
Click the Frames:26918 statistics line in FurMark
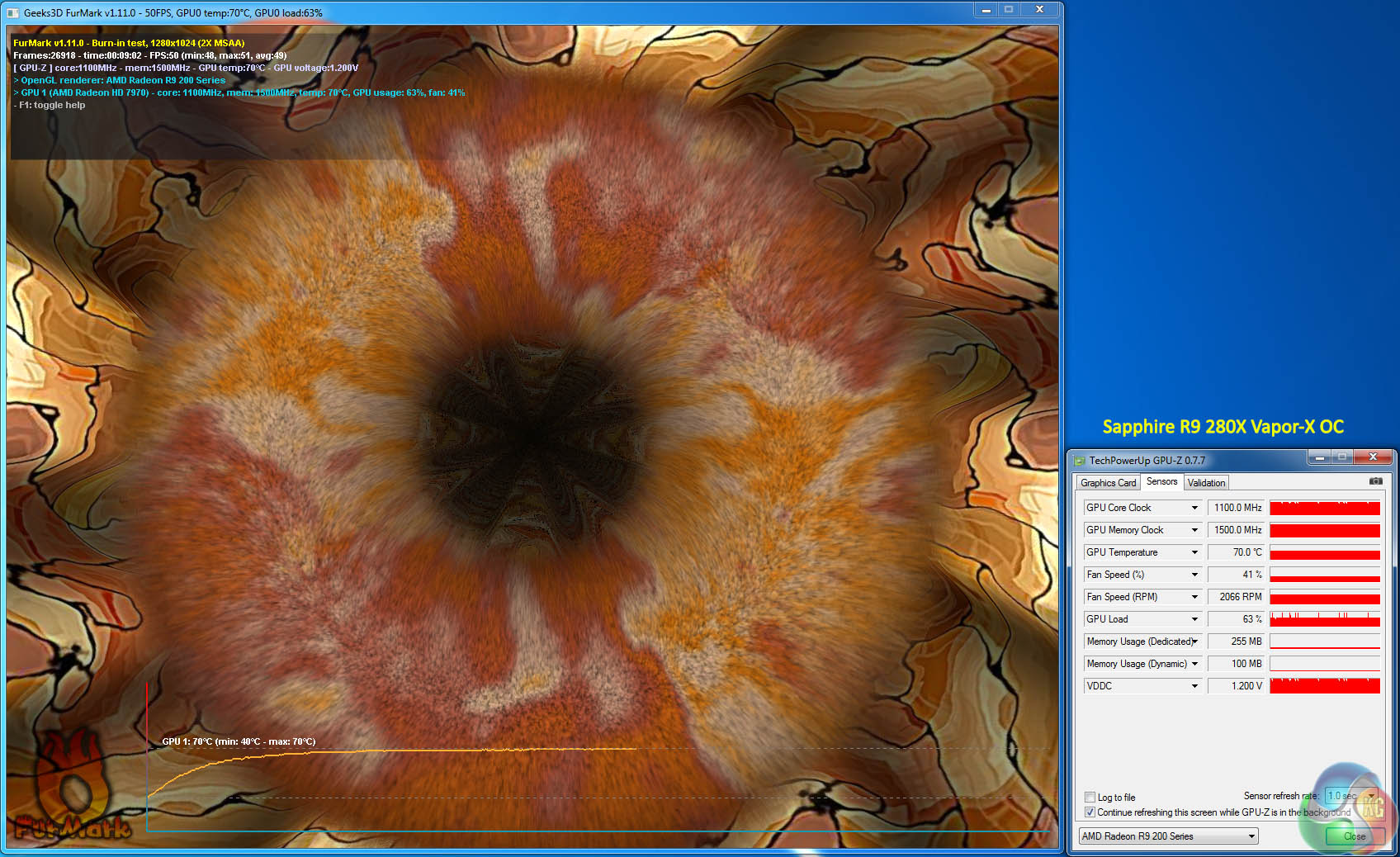[x=150, y=55]
